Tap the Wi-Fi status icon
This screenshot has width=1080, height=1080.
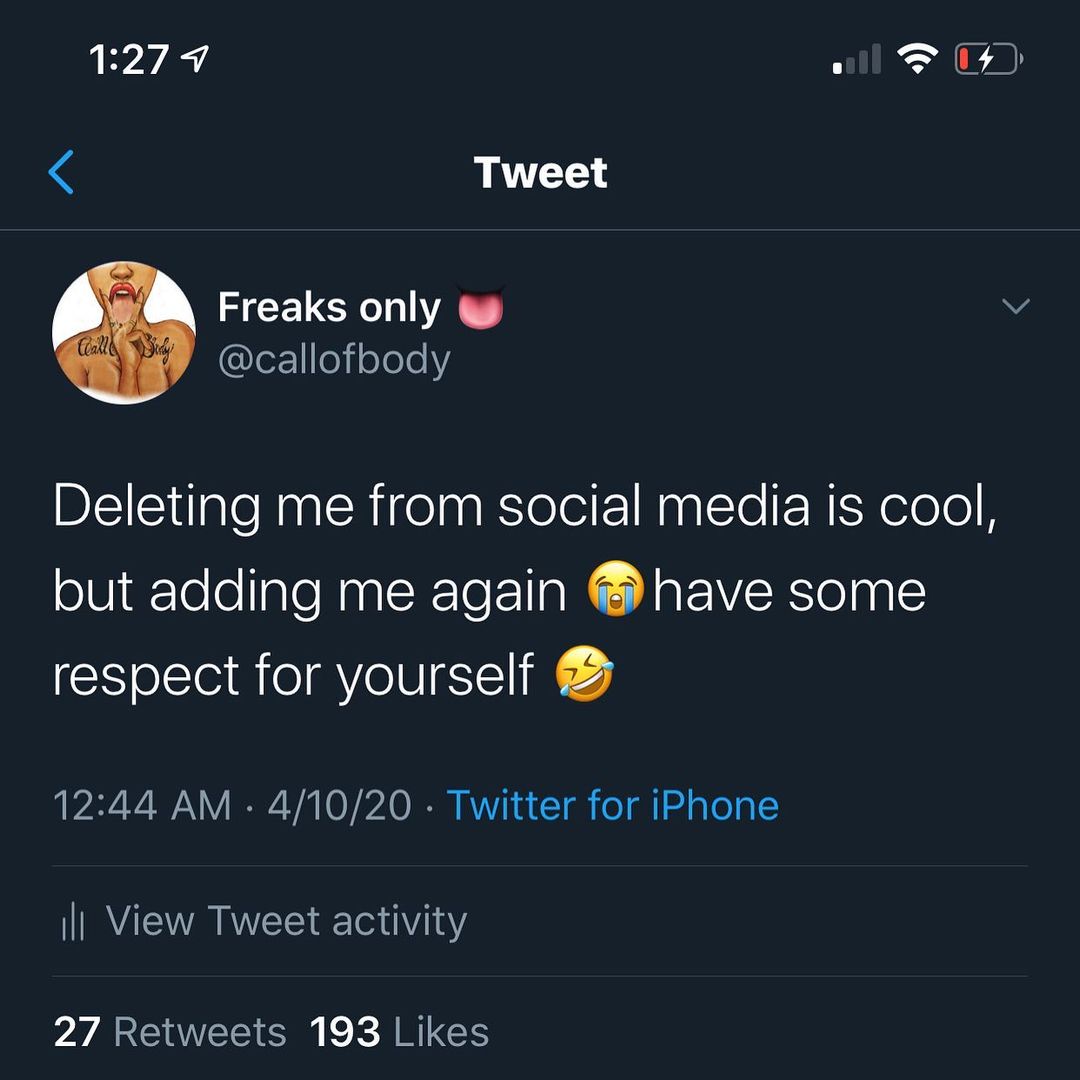[x=915, y=60]
